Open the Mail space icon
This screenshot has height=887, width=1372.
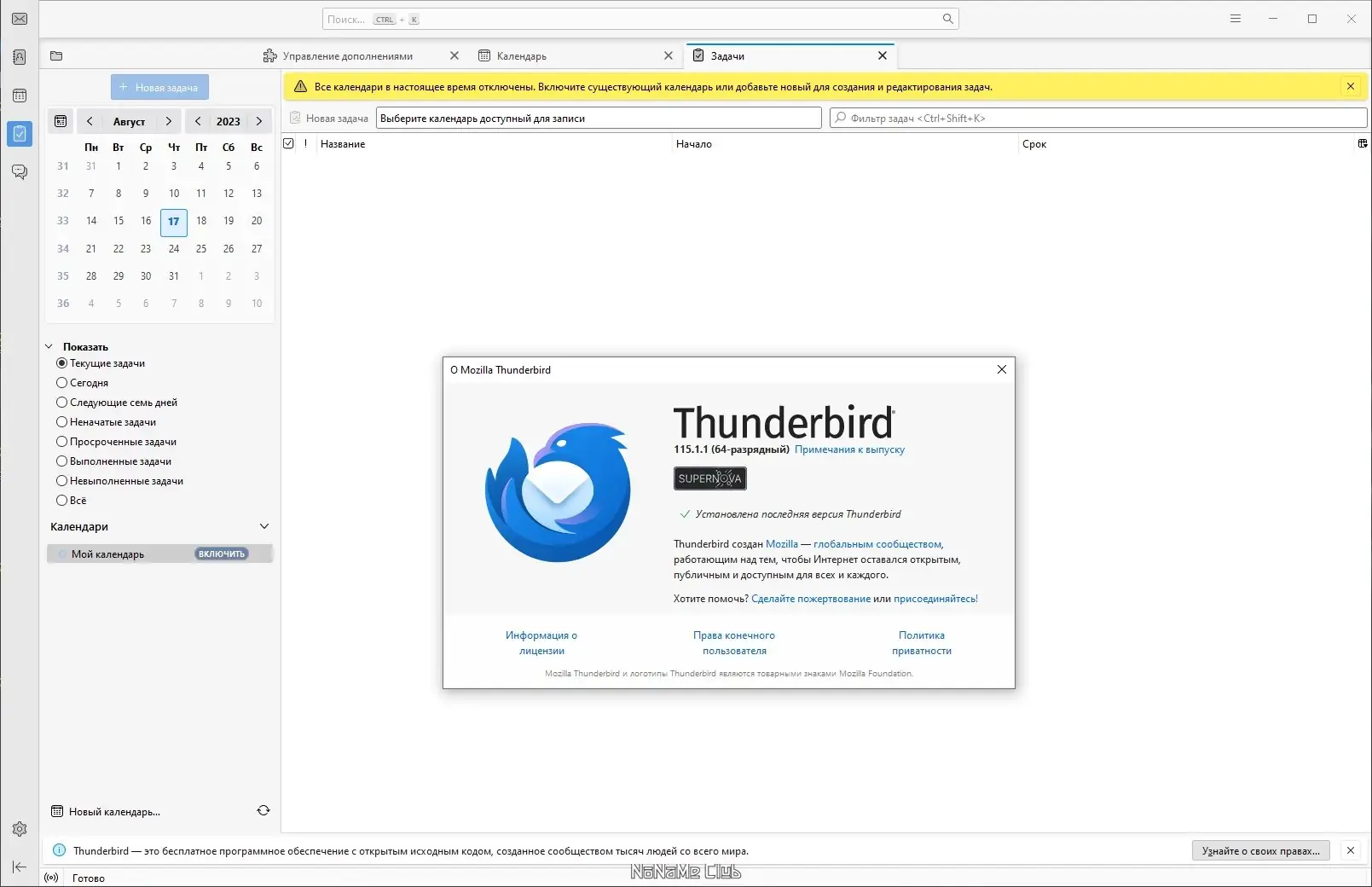click(20, 19)
